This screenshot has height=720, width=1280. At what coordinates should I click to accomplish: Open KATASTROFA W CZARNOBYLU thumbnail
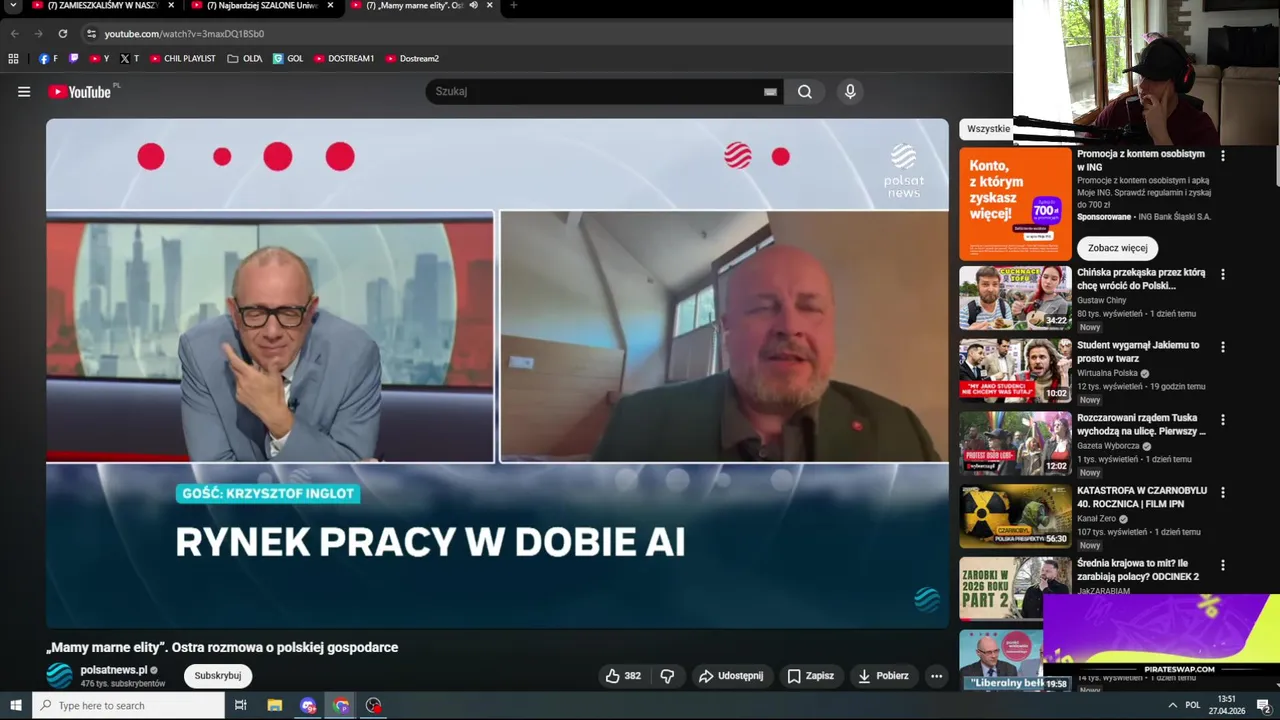(x=1015, y=516)
